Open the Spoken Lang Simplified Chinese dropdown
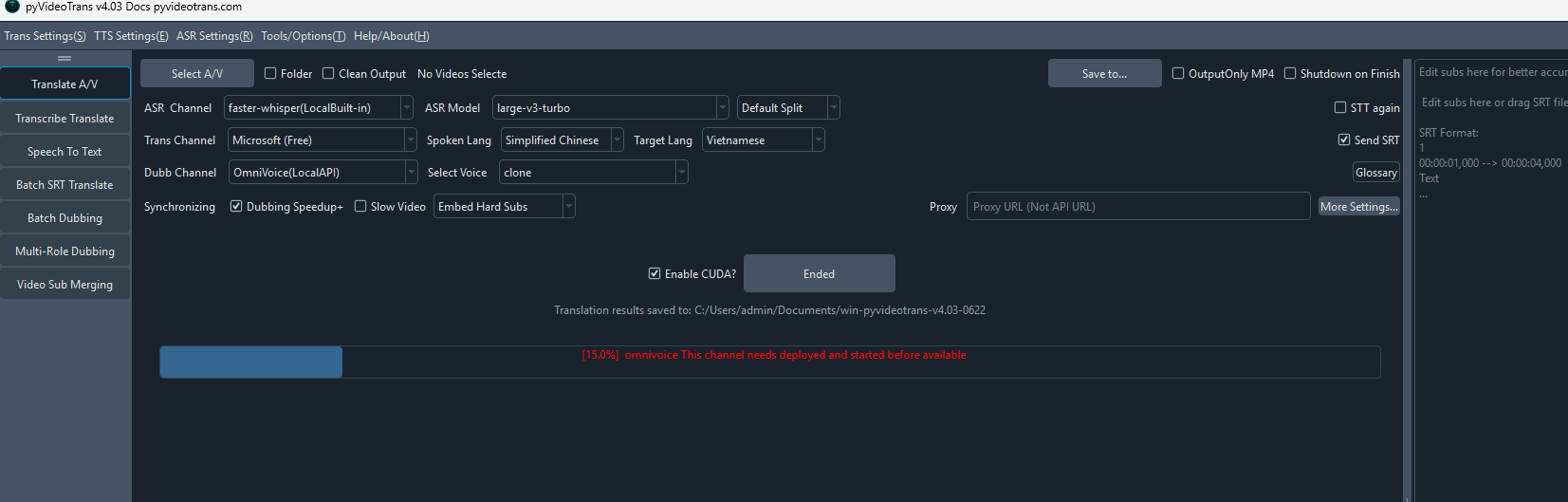This screenshot has width=1568, height=502. click(563, 140)
